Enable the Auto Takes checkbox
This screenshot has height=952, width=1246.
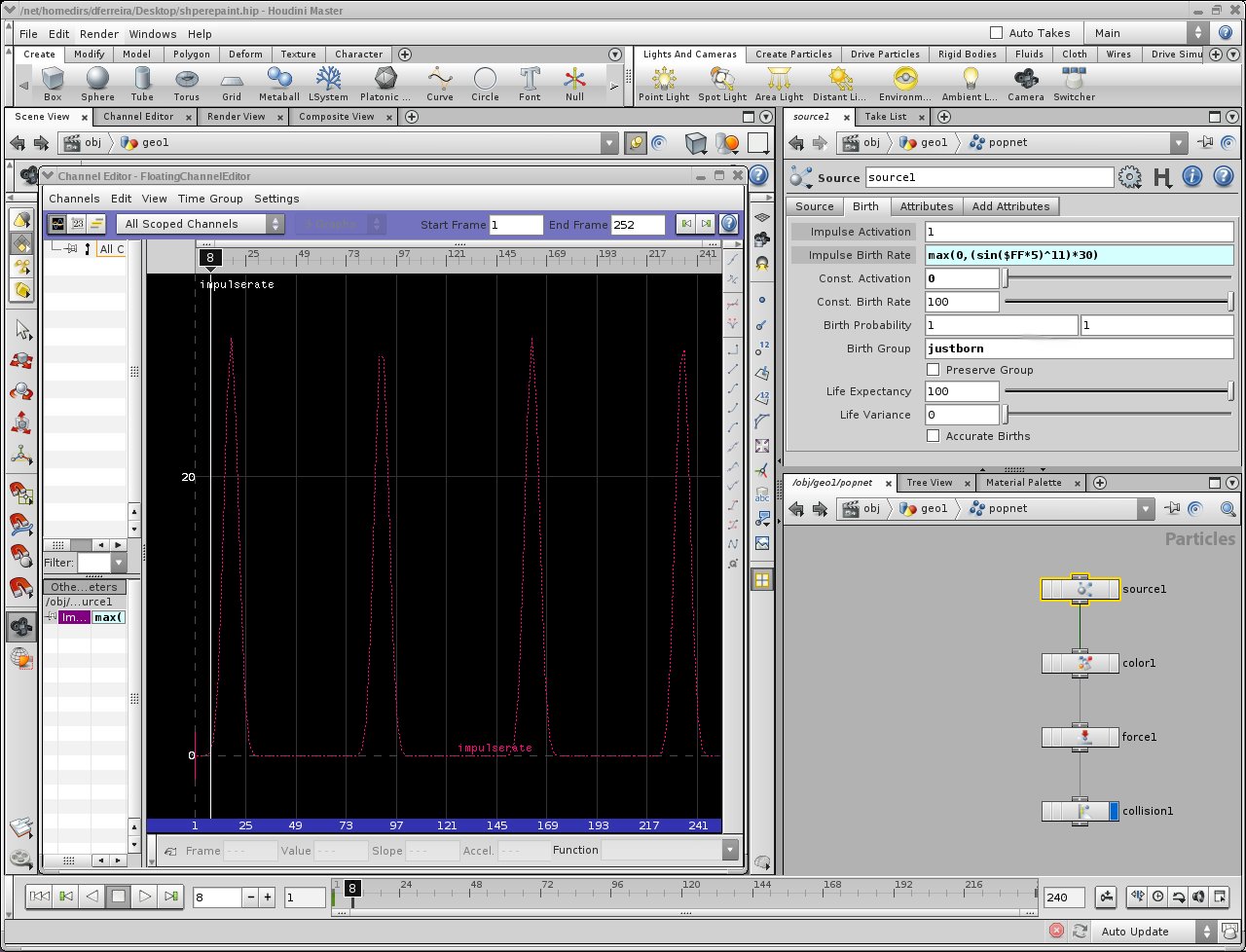tap(996, 32)
